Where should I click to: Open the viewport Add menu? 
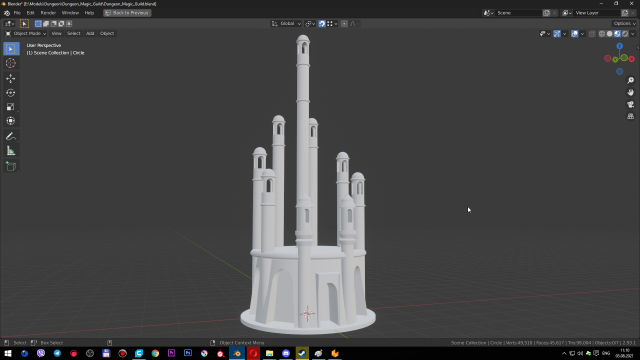pos(90,33)
